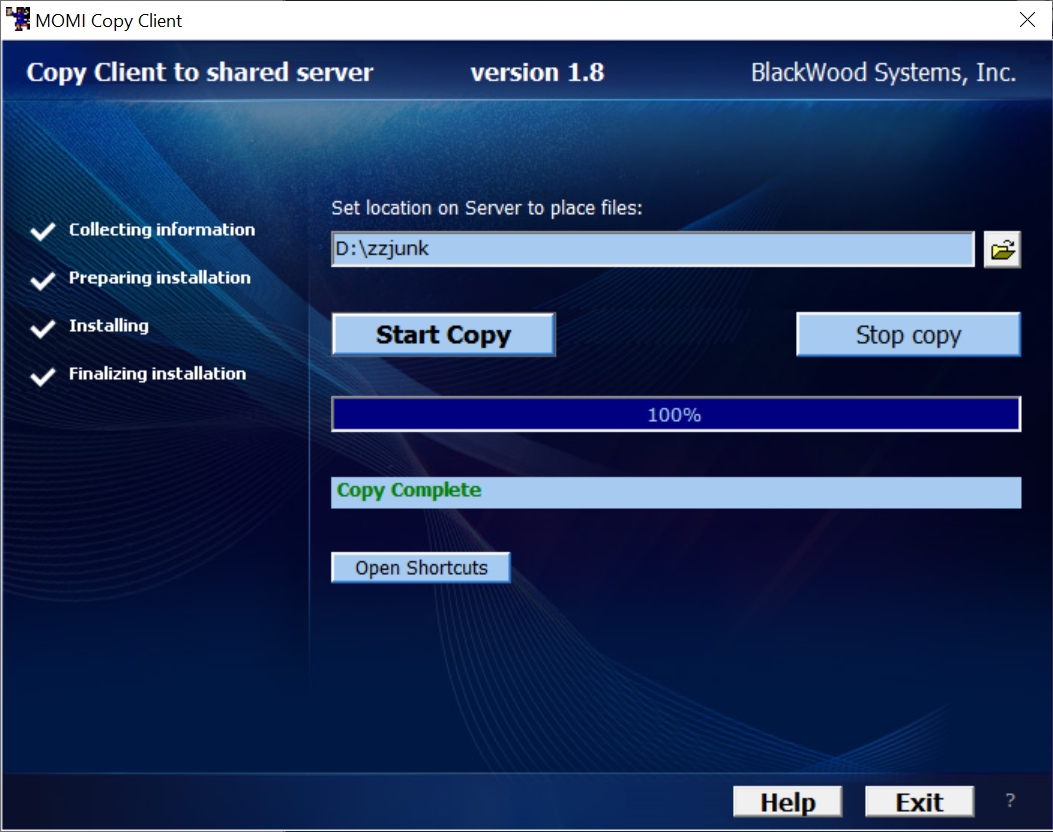This screenshot has width=1053, height=832.
Task: Click the Stop copy button
Action: pyautogui.click(x=908, y=334)
